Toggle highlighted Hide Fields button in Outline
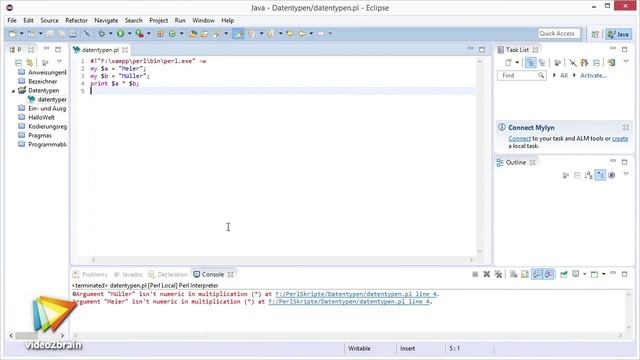640x360 pixels. pos(600,175)
